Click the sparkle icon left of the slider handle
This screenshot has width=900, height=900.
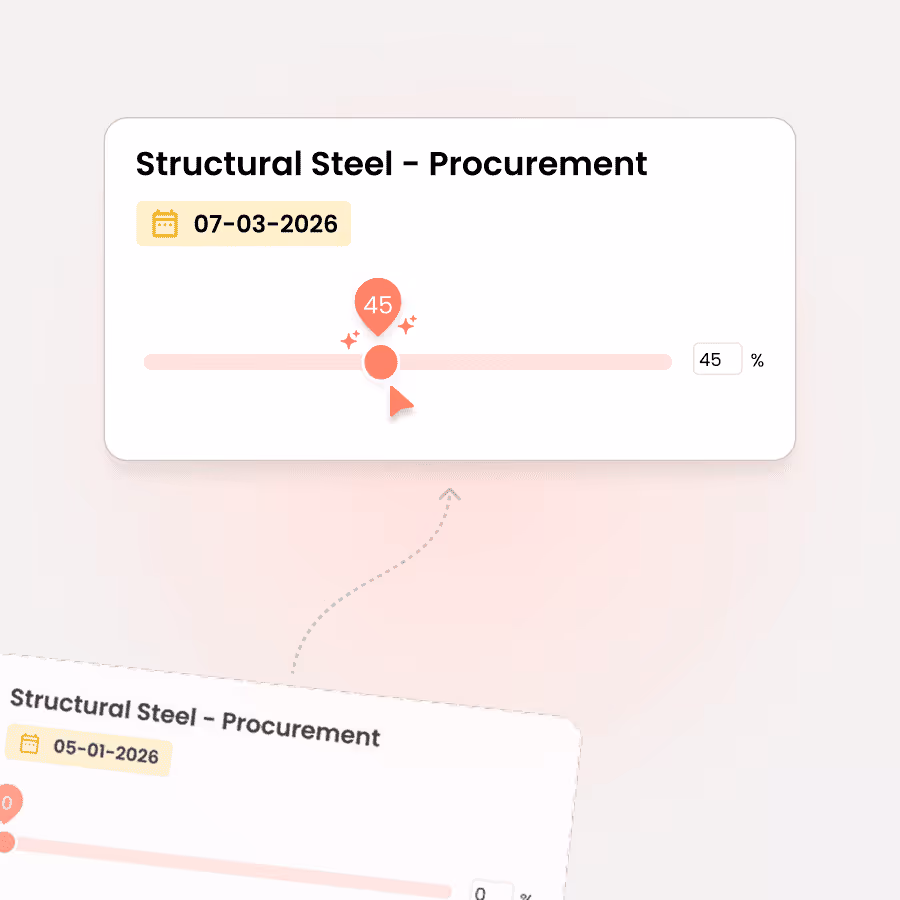348,340
